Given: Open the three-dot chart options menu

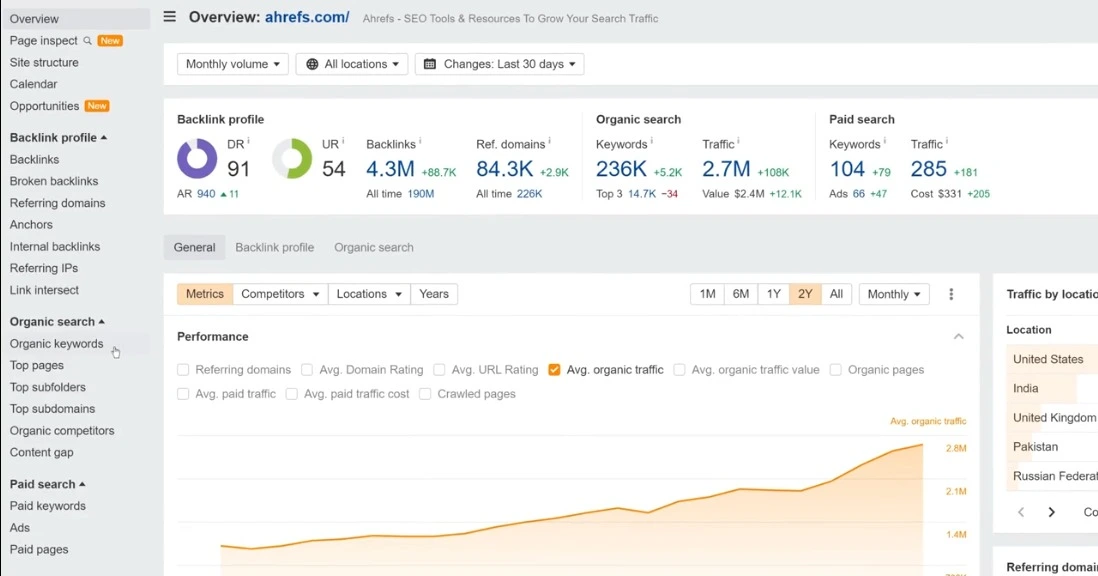Looking at the screenshot, I should pyautogui.click(x=951, y=294).
